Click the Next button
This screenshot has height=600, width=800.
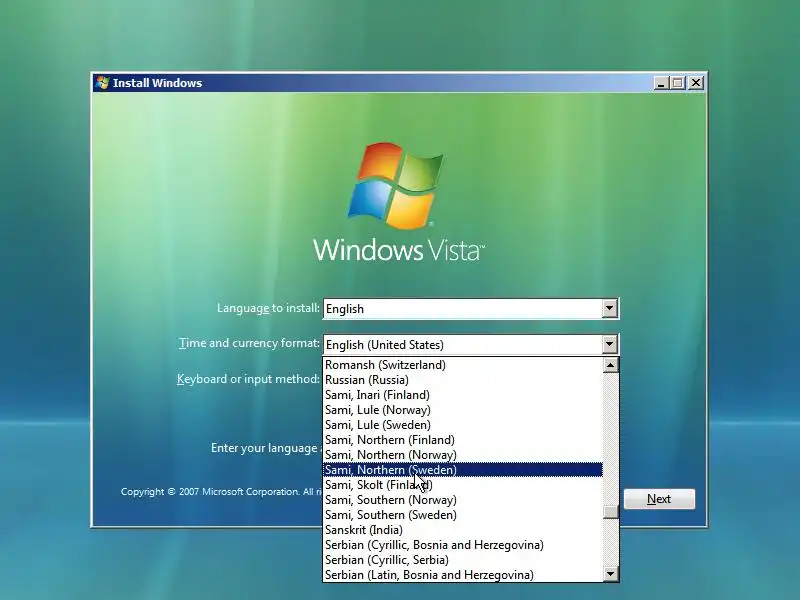pos(659,499)
